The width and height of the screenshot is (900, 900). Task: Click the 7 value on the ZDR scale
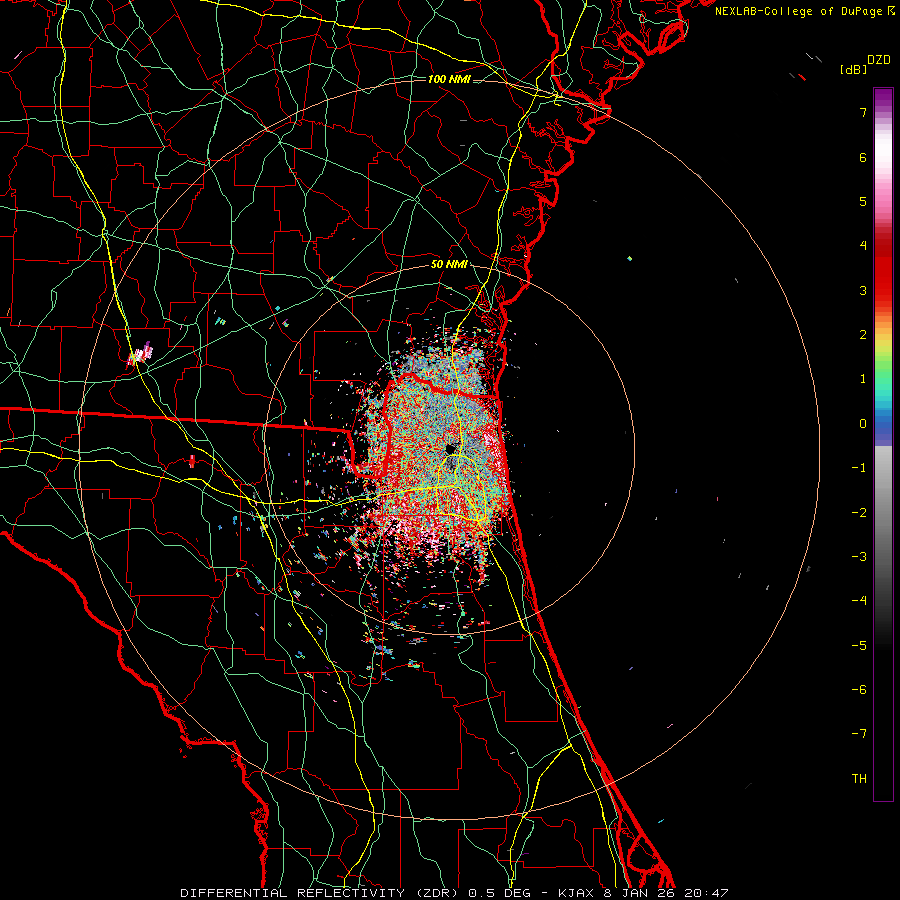[863, 113]
